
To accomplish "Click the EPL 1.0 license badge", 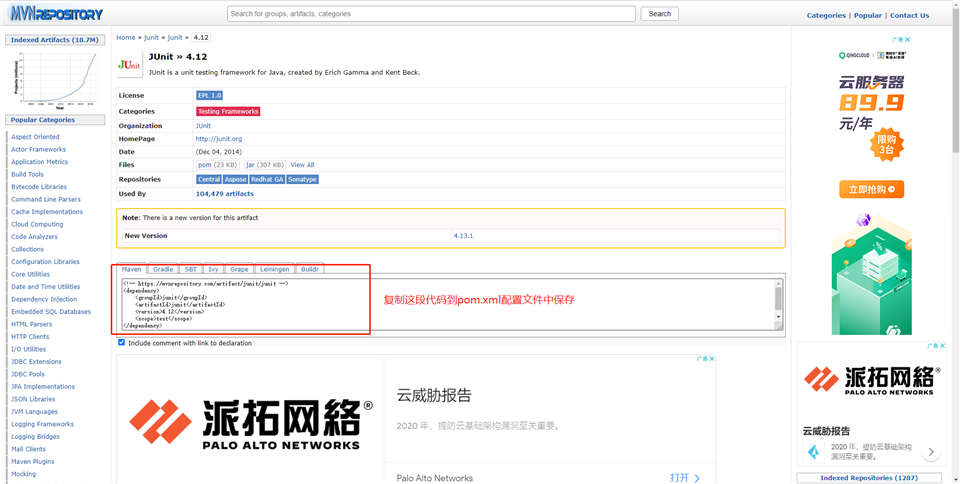I will coord(209,95).
